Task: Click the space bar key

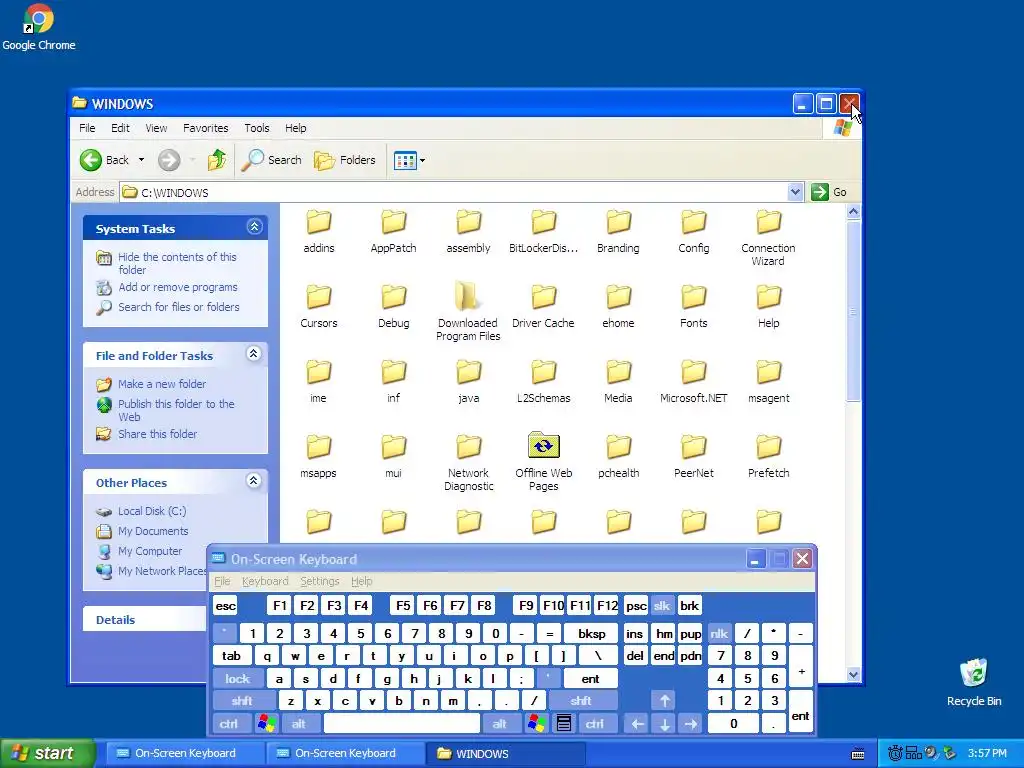Action: 402,724
